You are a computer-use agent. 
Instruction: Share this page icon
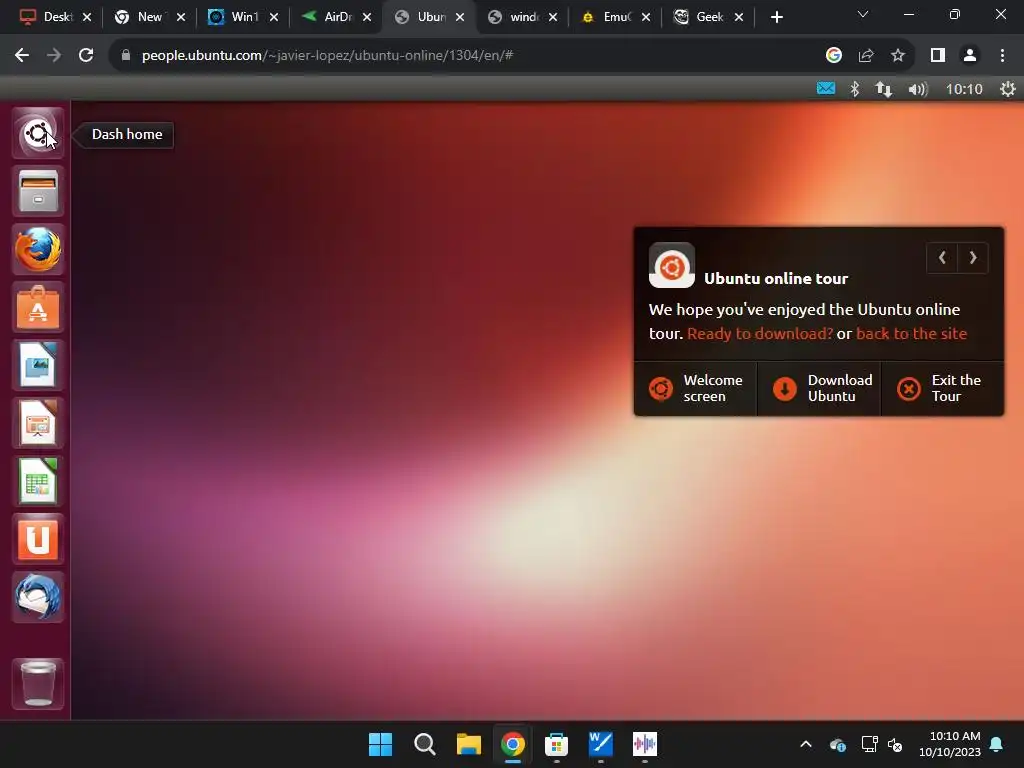coord(866,56)
